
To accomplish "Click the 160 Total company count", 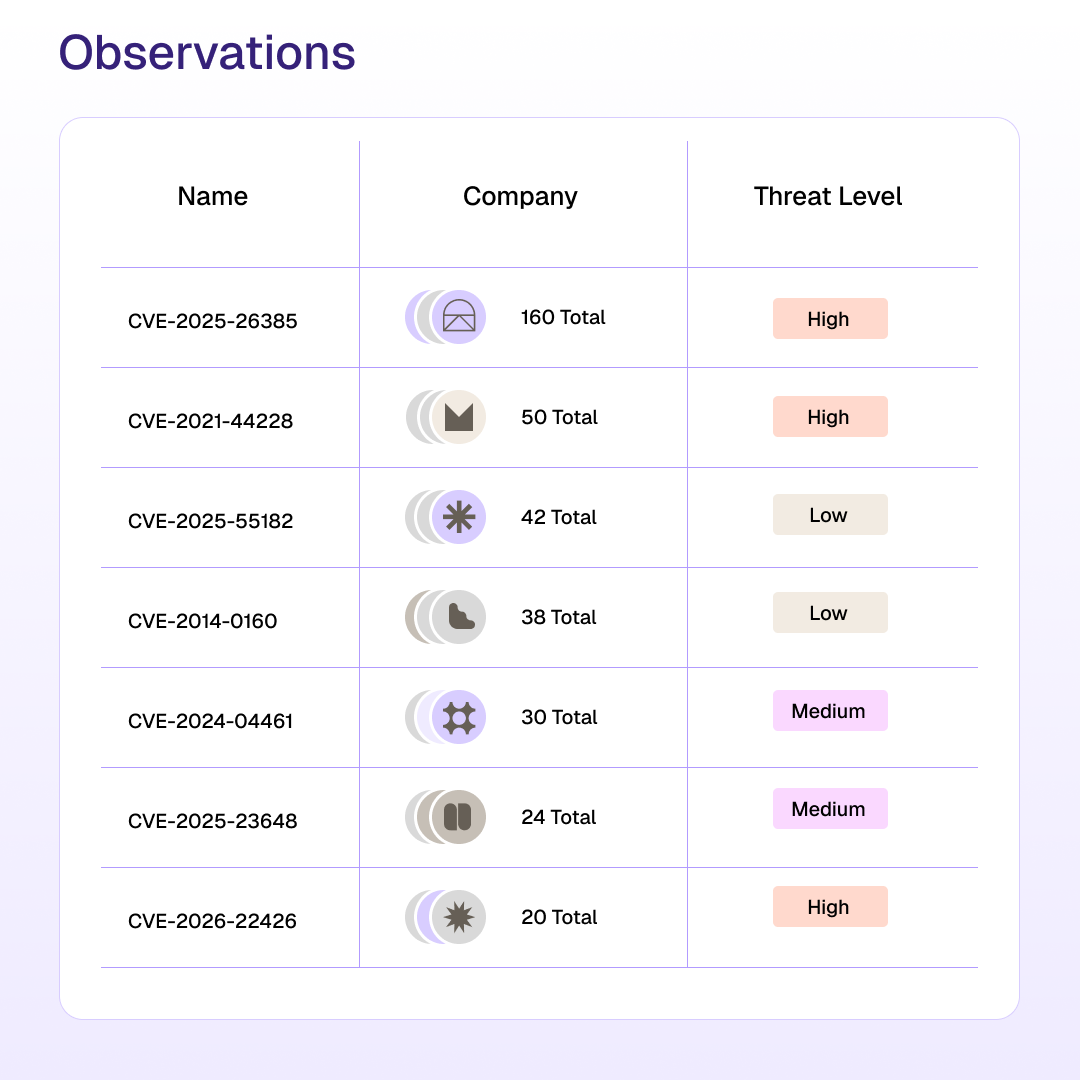I will point(563,318).
